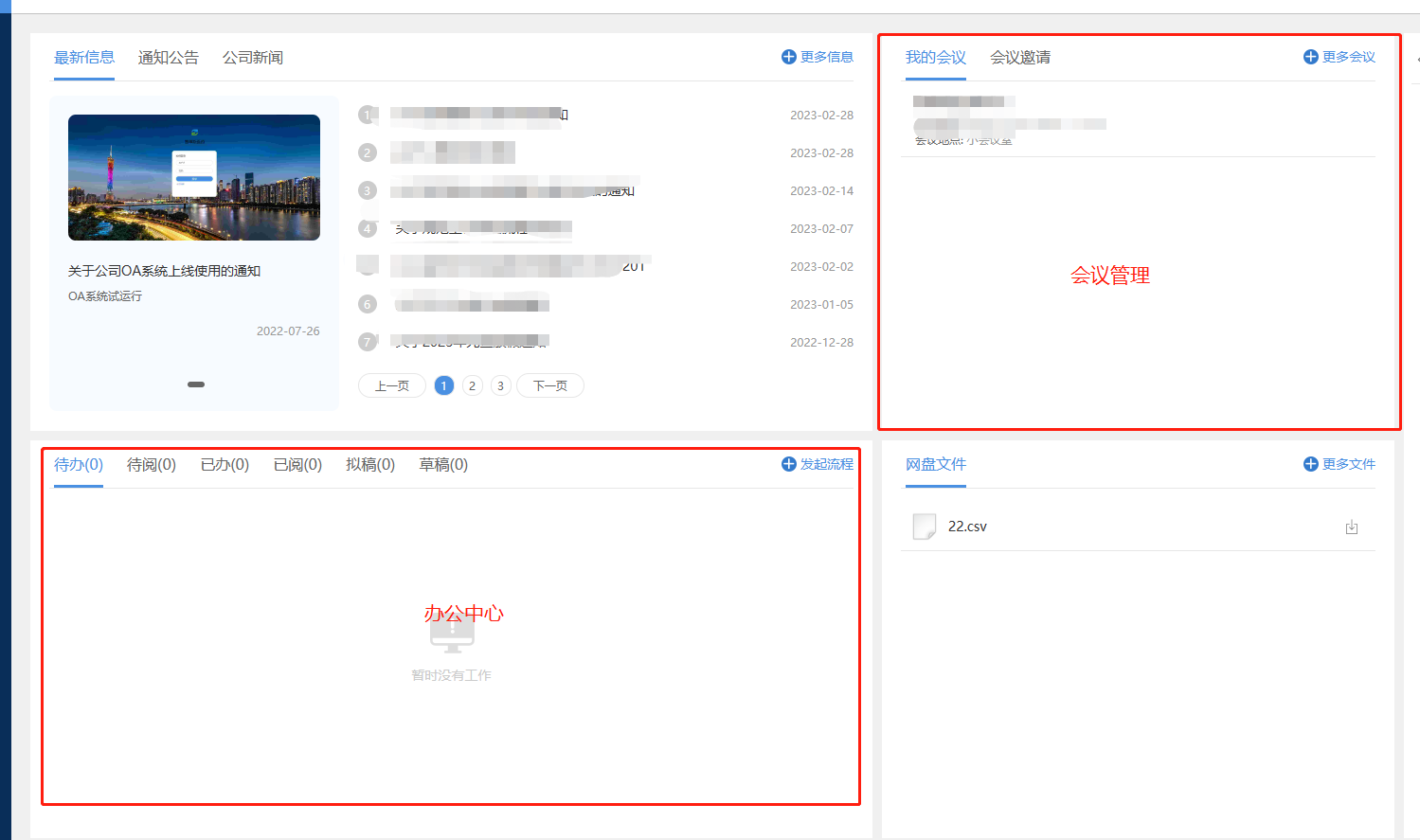This screenshot has height=840, width=1420.
Task: Switch to the 最新信息 tab
Action: pos(84,58)
